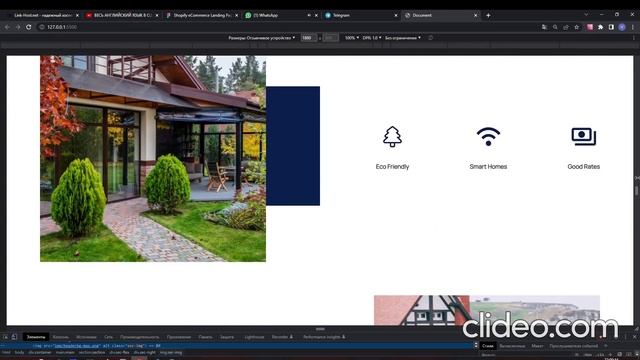Activate the inspect element picker in DevTools
640x360 pixels.
(x=5, y=337)
